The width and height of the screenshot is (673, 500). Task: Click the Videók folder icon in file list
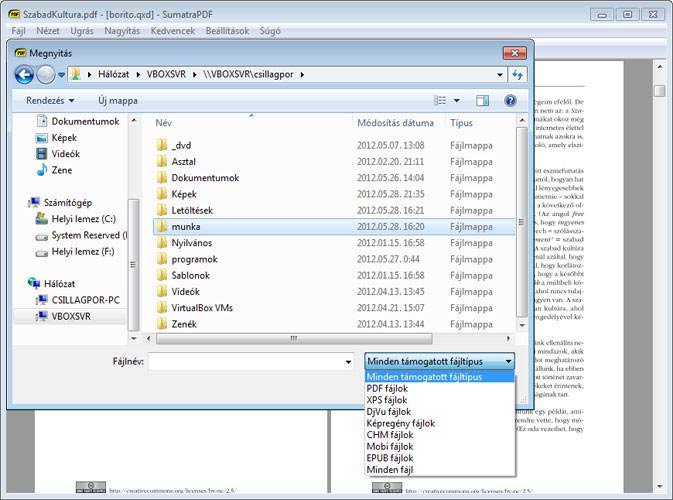click(x=162, y=291)
